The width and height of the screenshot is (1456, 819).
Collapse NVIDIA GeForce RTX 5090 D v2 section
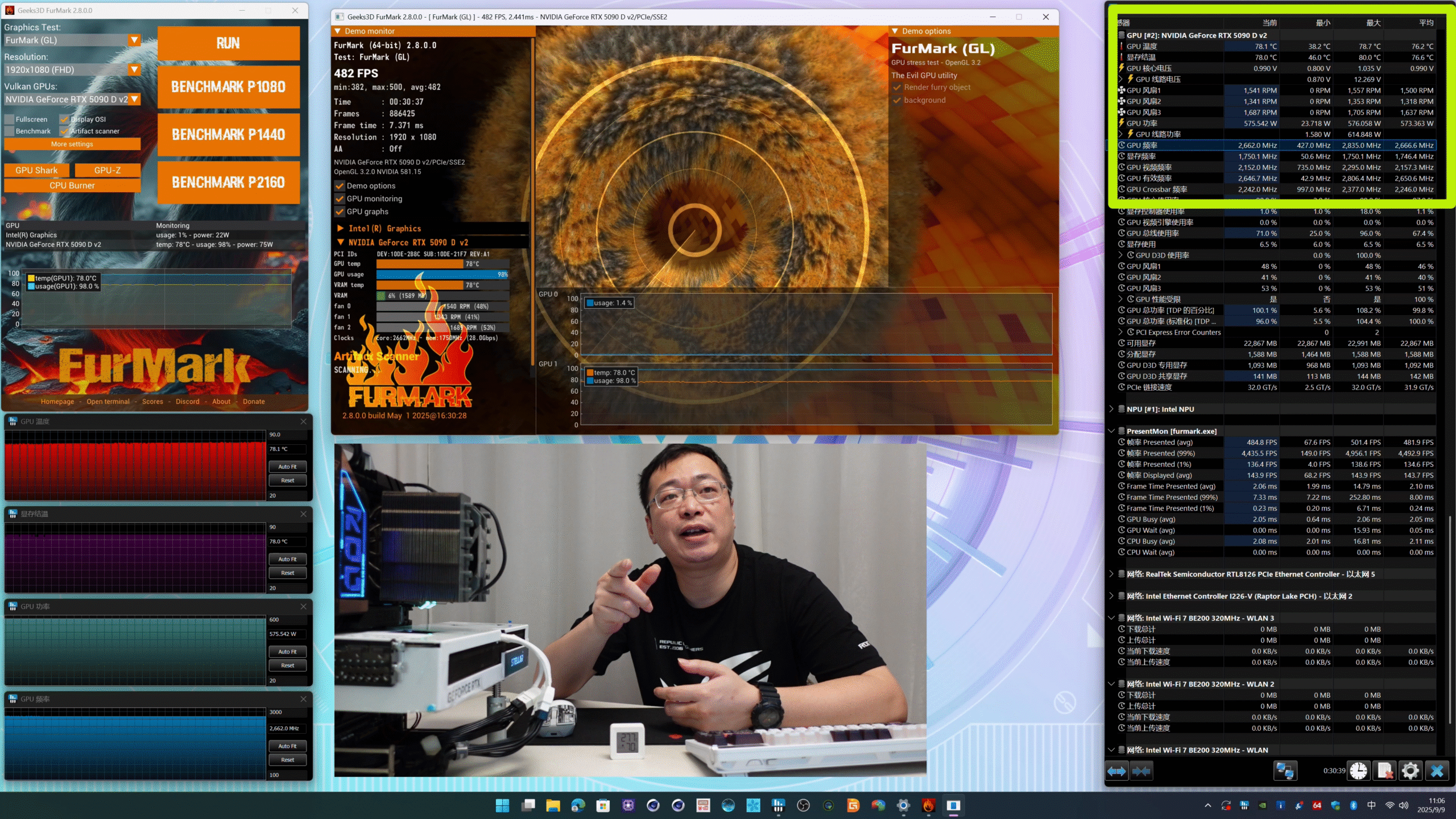pyautogui.click(x=340, y=242)
